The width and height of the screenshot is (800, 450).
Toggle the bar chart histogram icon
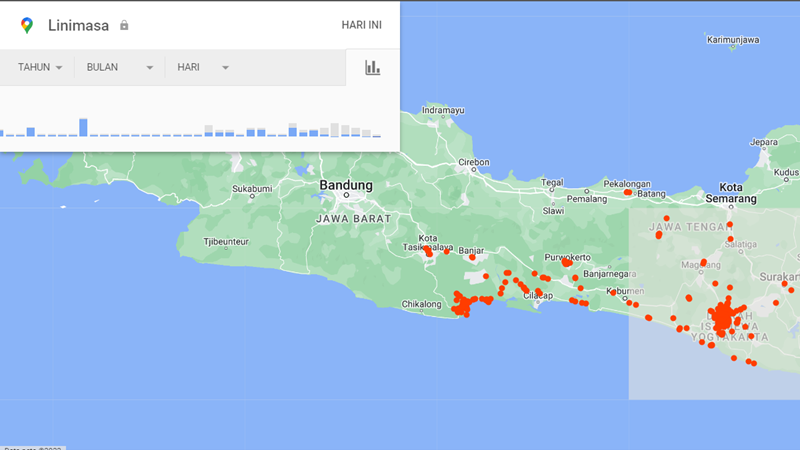tap(372, 67)
